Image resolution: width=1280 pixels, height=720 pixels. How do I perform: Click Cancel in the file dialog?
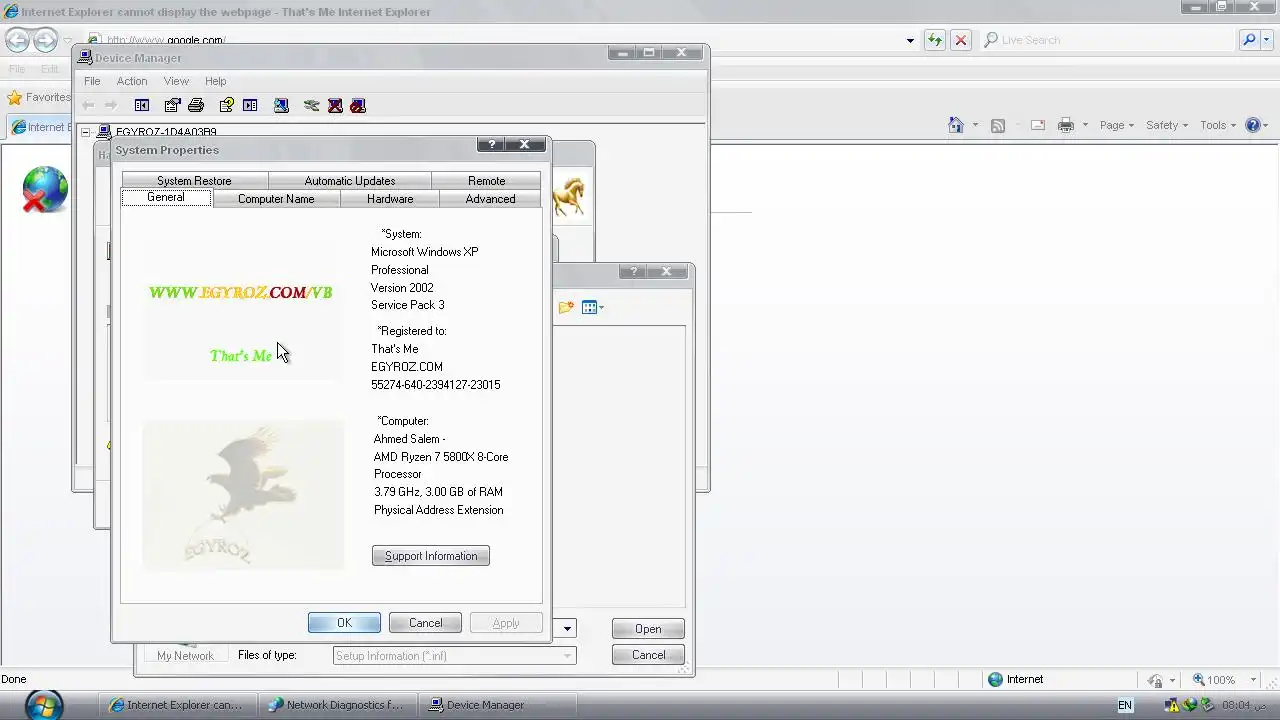648,655
